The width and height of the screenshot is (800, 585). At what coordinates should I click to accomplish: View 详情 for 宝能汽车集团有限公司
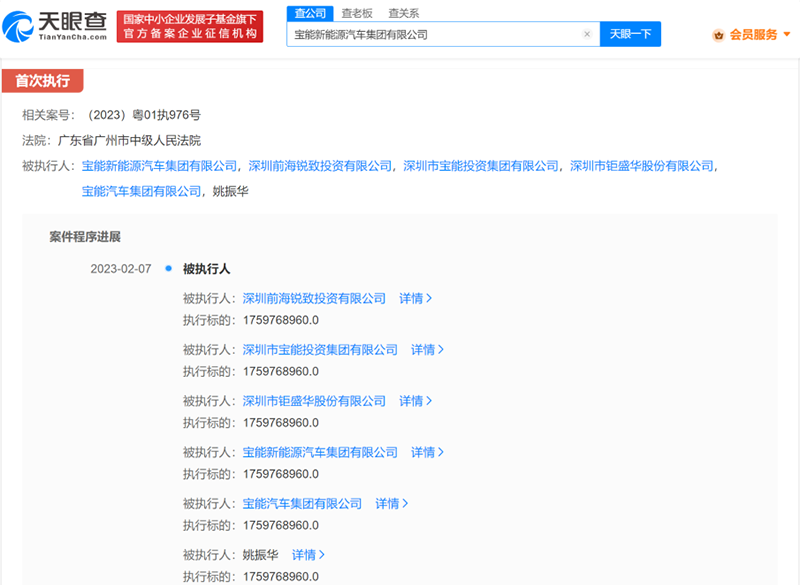(391, 504)
